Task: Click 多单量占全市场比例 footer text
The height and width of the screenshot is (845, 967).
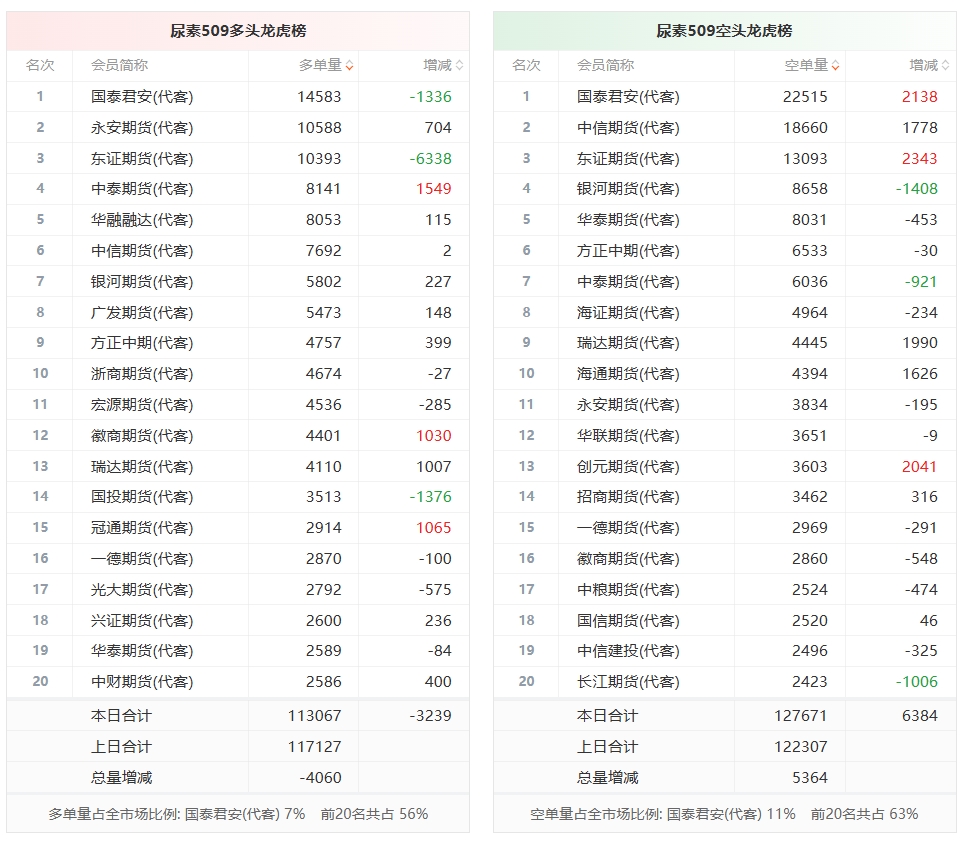Action: pos(238,814)
